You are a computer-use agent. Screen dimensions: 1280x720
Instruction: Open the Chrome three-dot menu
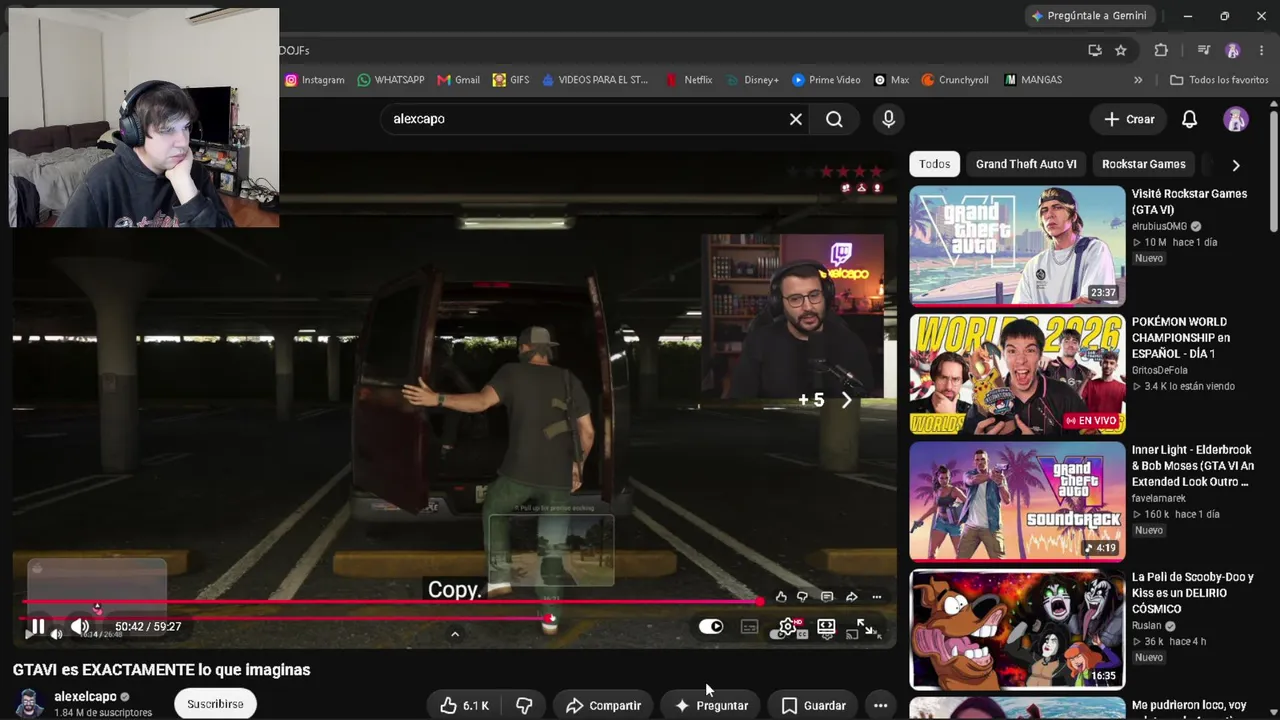point(1262,50)
